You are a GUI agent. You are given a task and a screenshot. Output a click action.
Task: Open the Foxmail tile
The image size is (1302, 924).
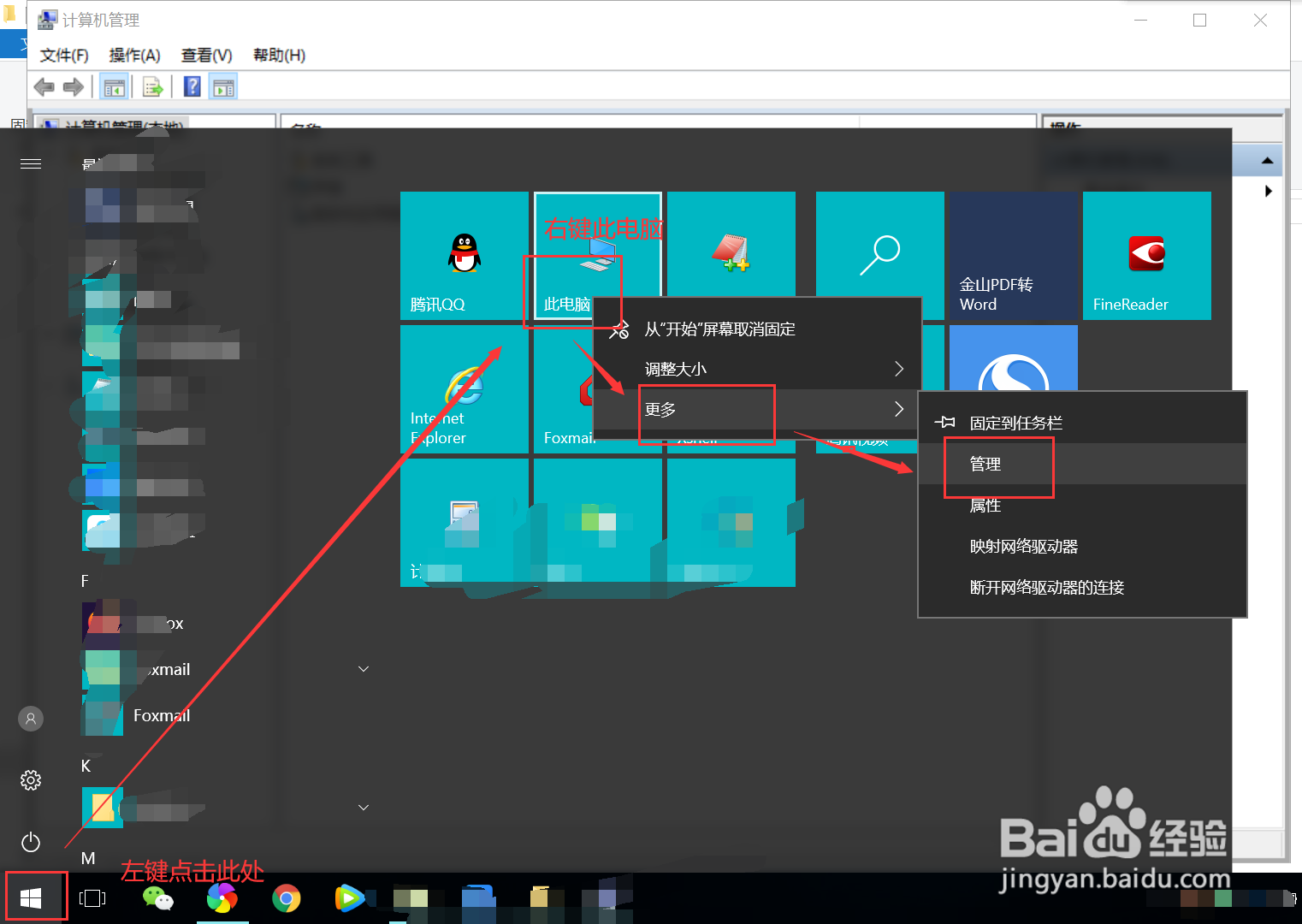point(563,389)
